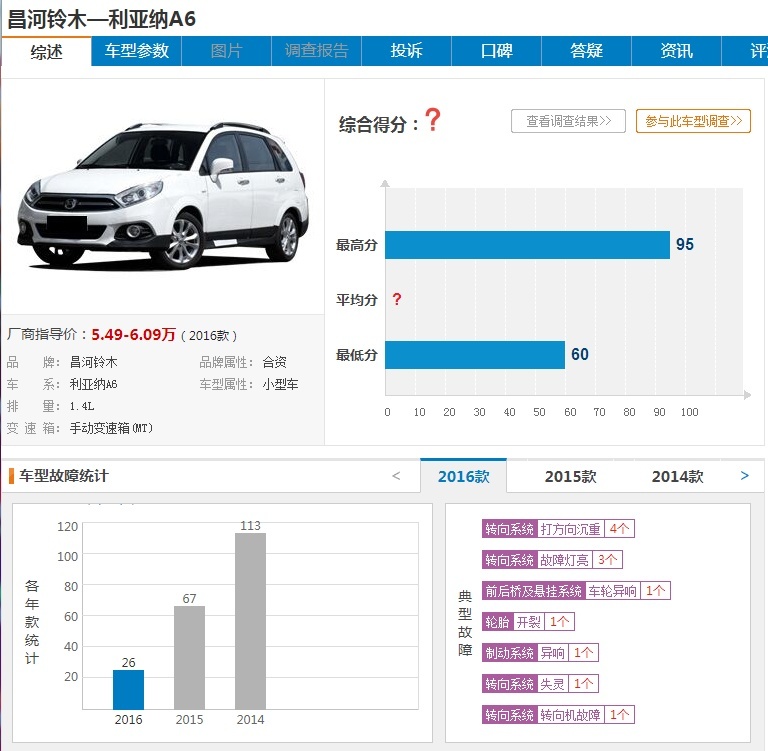Click the 车型属性 value 小型车
Screen dimensions: 768x751
280,384
